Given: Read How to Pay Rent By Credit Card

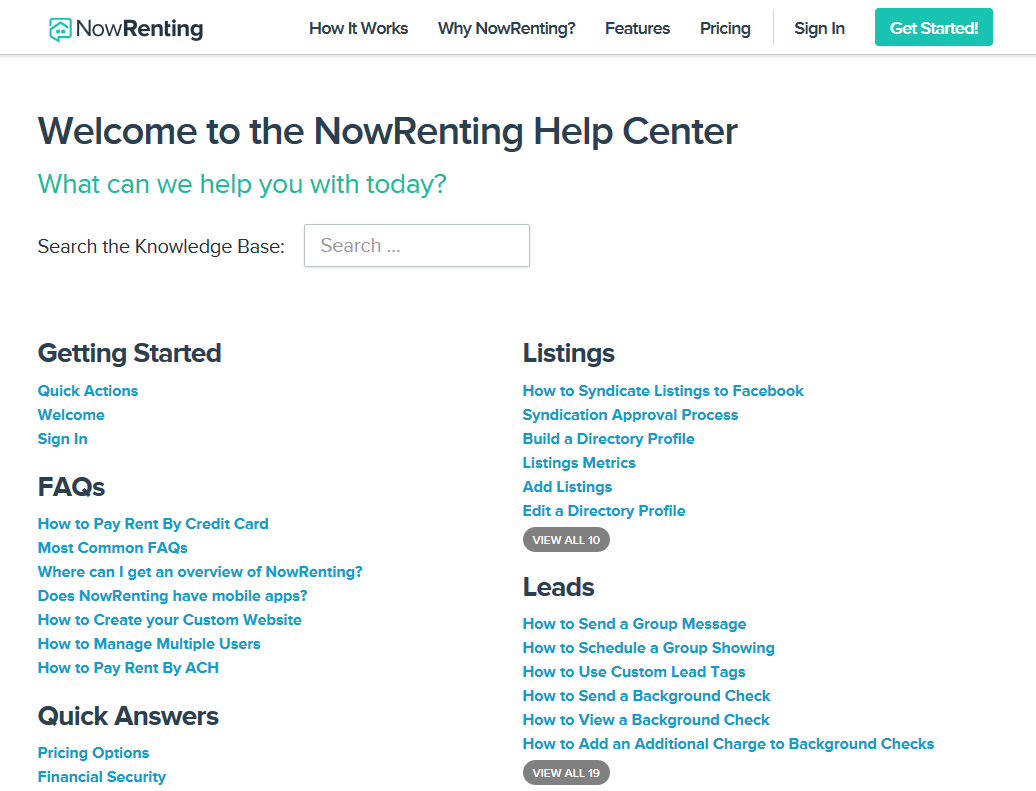Looking at the screenshot, I should (x=152, y=523).
